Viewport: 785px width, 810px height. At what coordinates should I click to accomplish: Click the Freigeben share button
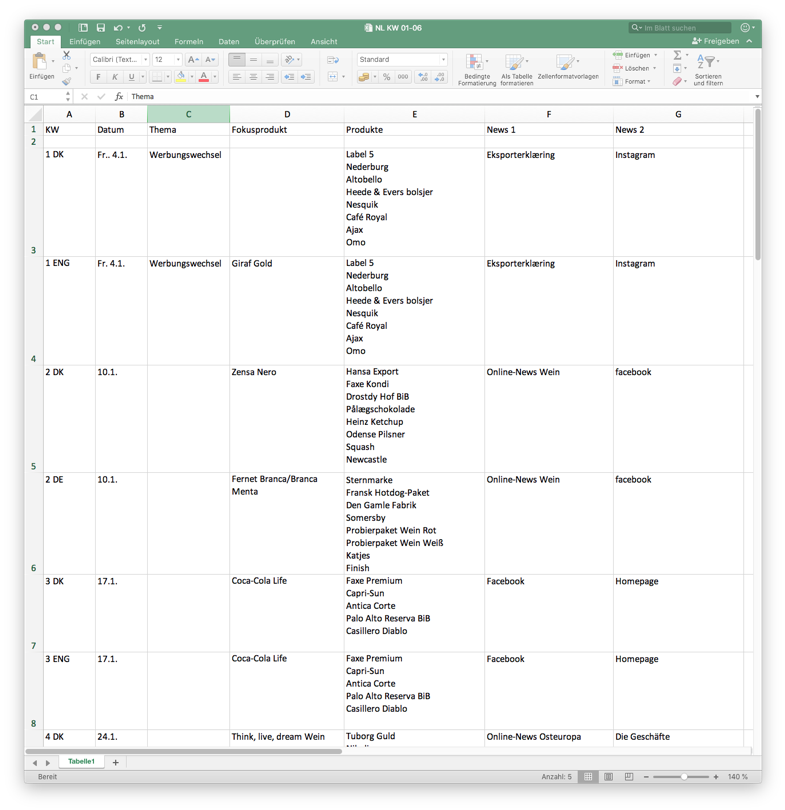coord(716,42)
